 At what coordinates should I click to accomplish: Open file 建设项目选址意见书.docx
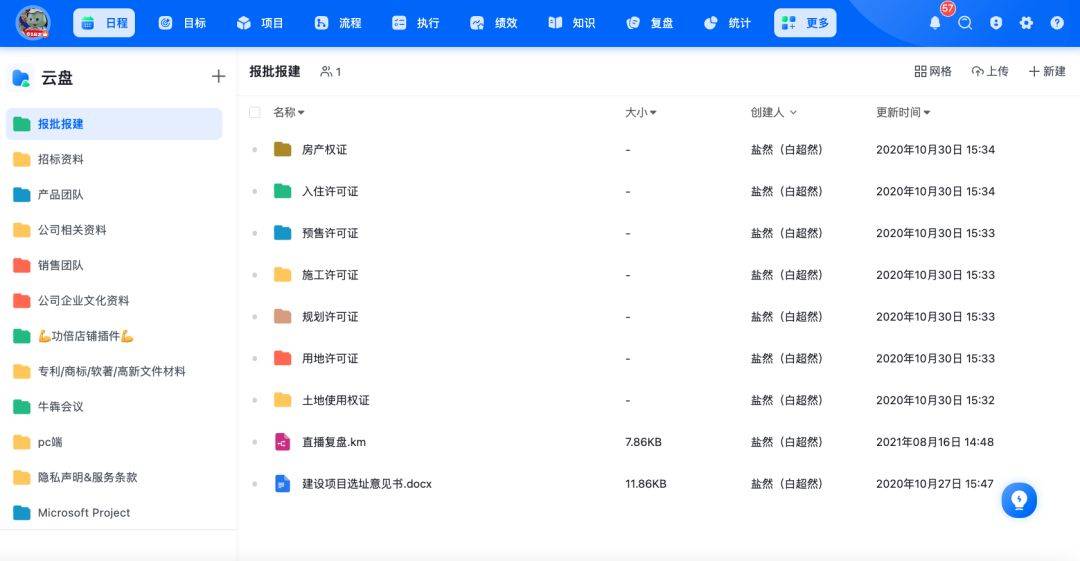[366, 484]
